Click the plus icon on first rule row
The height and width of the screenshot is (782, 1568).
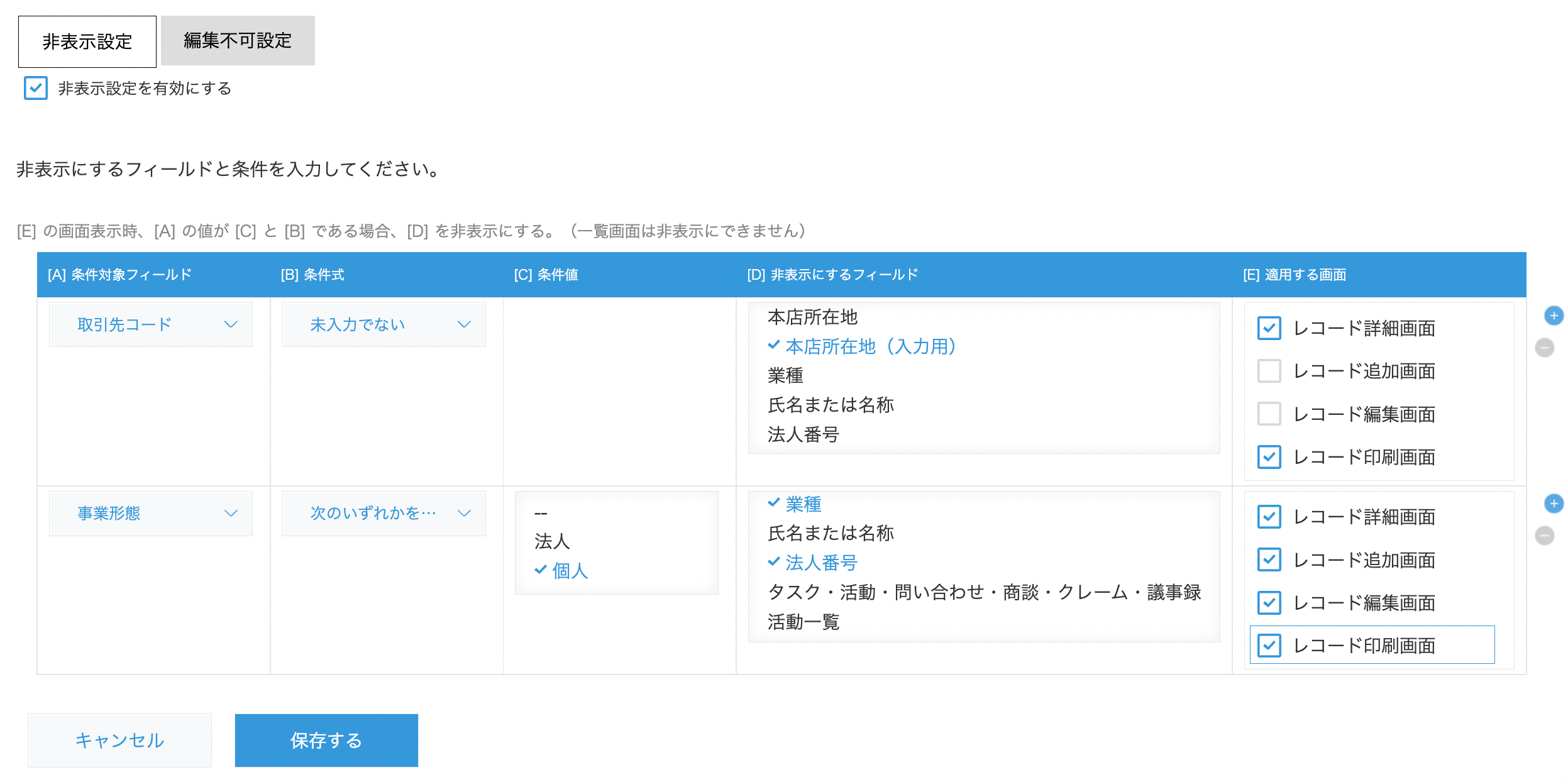tap(1554, 316)
